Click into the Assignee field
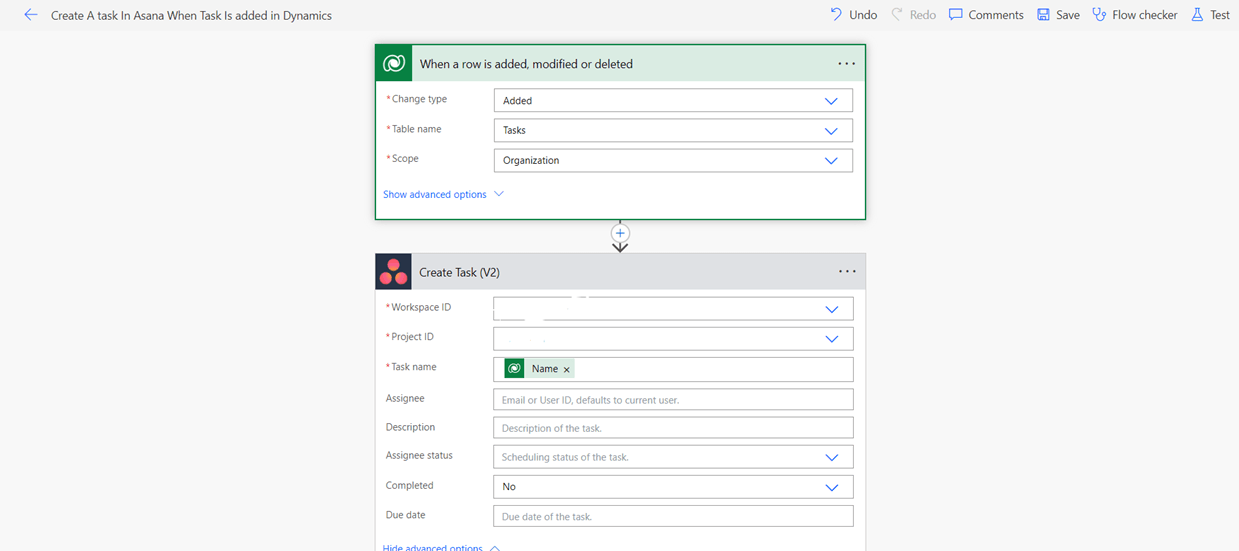Image resolution: width=1239 pixels, height=551 pixels. coord(672,400)
